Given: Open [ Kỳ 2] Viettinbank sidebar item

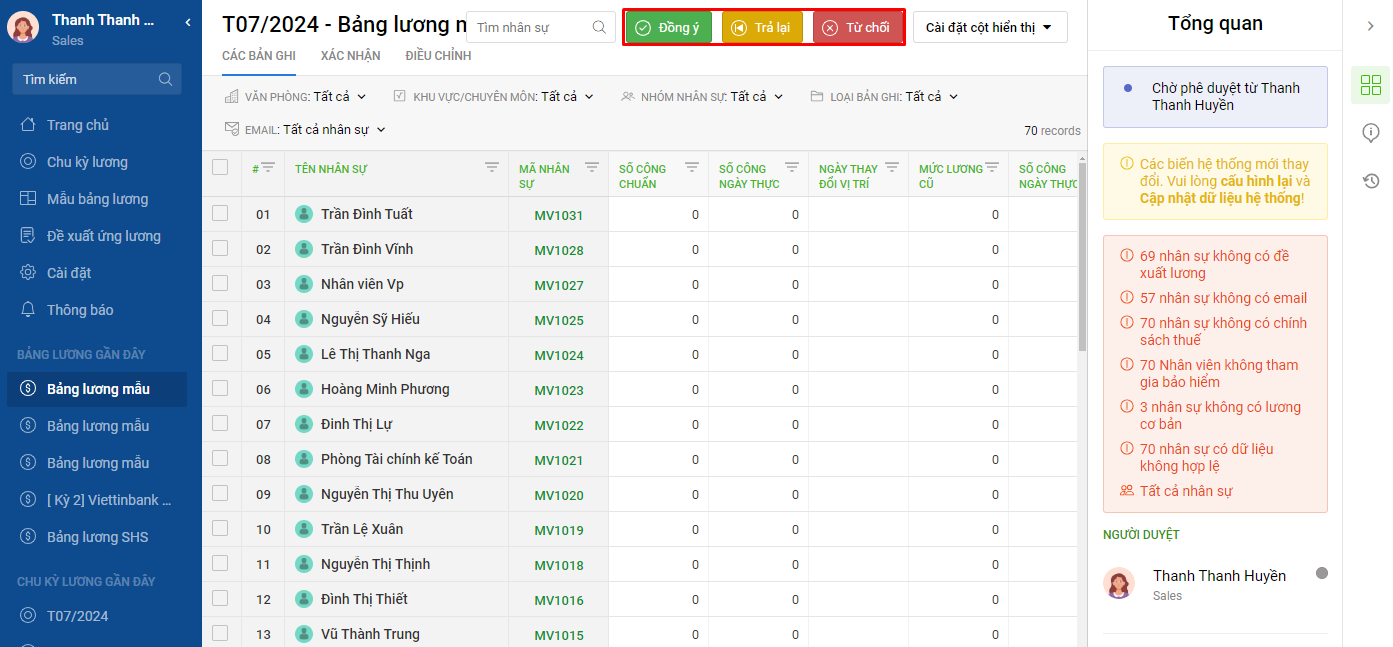Looking at the screenshot, I should [97, 500].
